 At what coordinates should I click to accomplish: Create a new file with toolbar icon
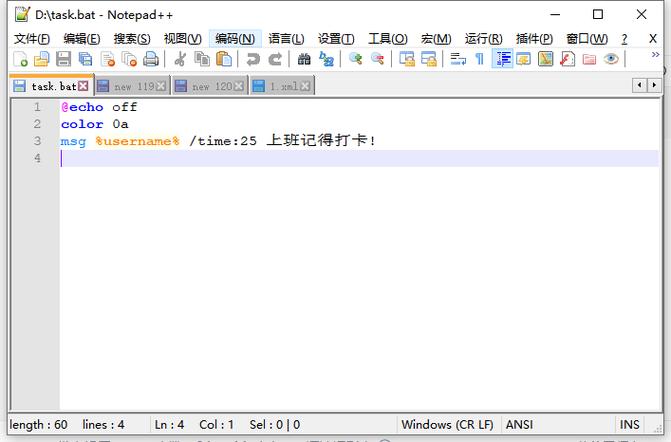tap(20, 59)
